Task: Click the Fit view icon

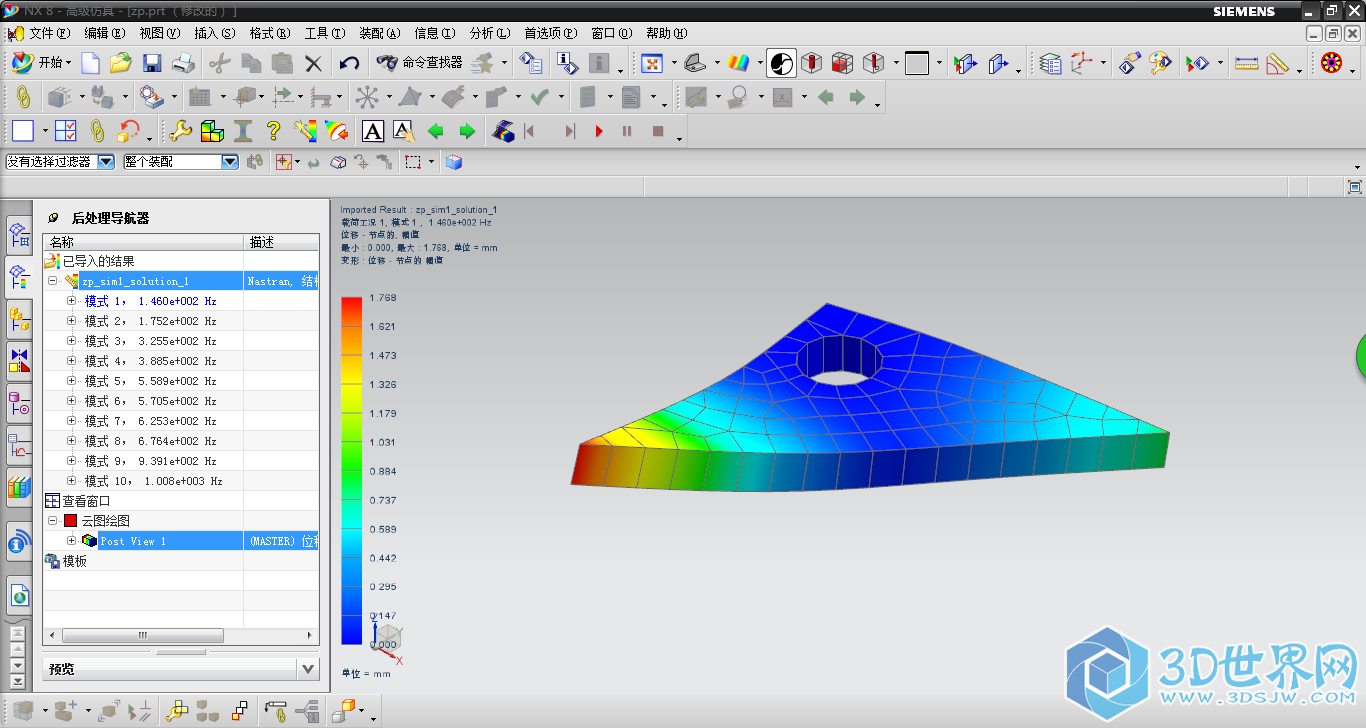Action: (x=651, y=63)
